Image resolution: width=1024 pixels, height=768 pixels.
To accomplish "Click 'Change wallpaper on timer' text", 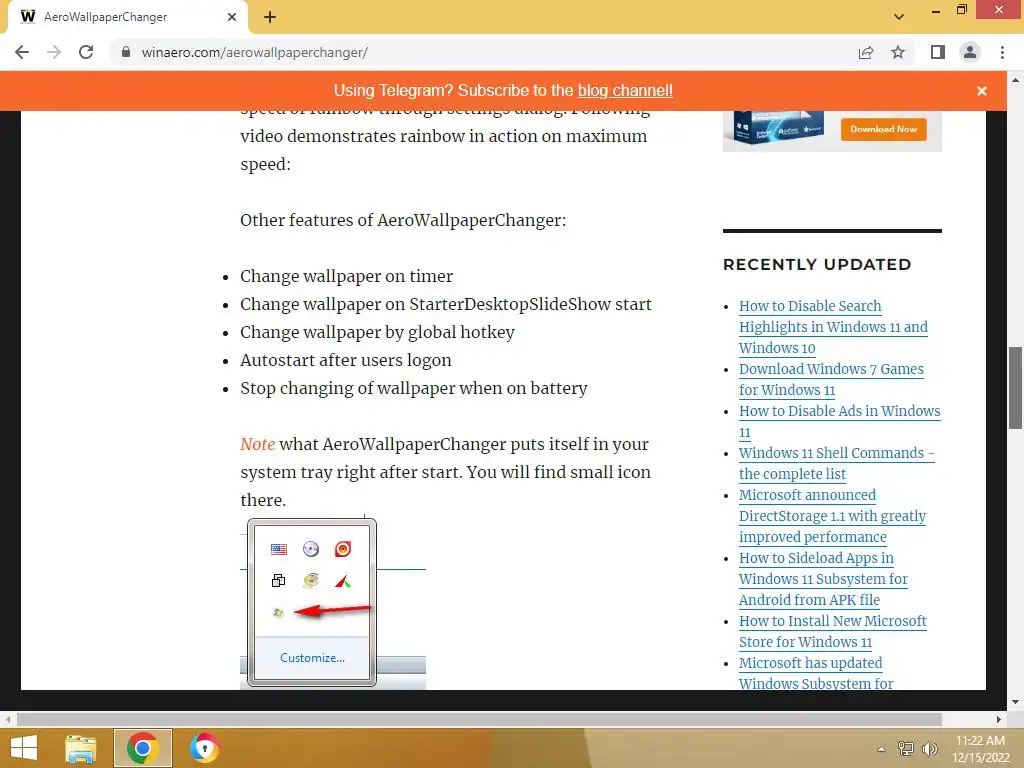I will click(x=346, y=276).
